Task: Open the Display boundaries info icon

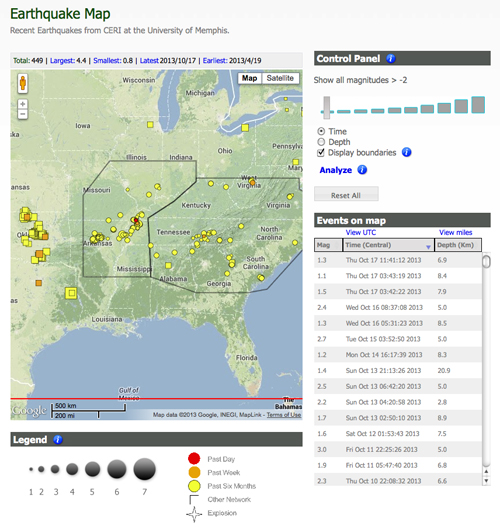Action: tap(407, 152)
